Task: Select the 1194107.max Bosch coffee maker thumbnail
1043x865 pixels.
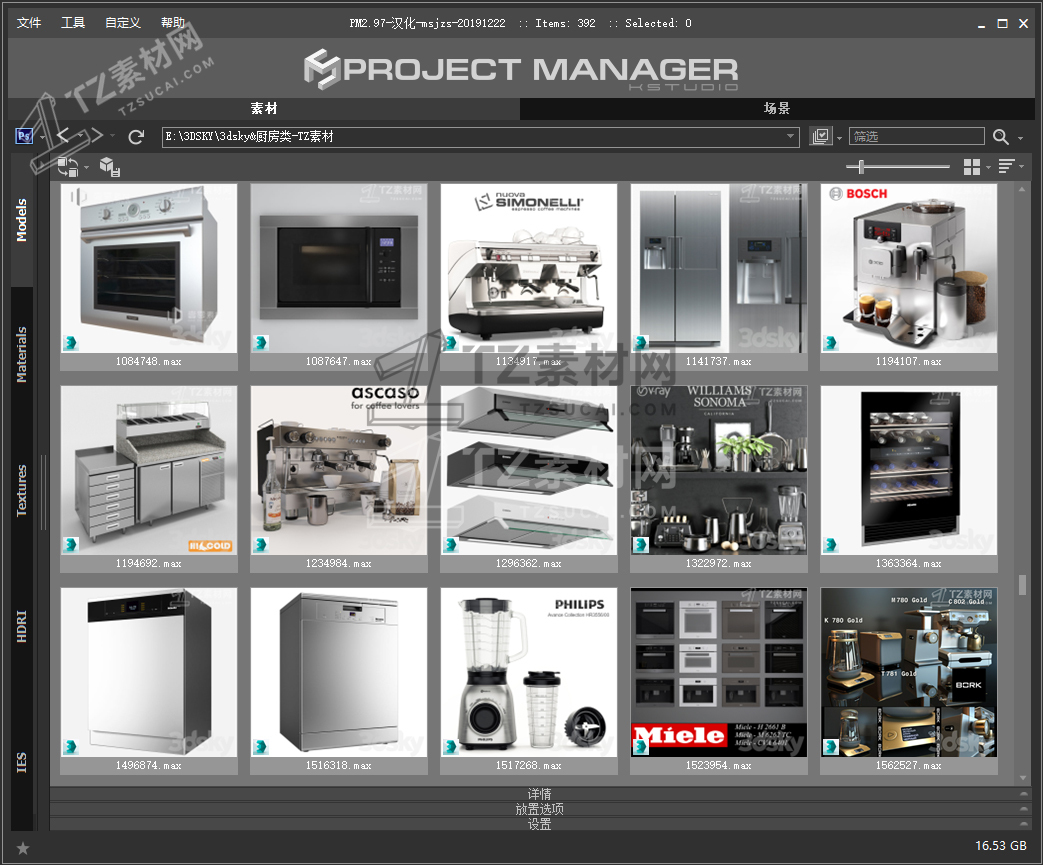Action: click(909, 268)
